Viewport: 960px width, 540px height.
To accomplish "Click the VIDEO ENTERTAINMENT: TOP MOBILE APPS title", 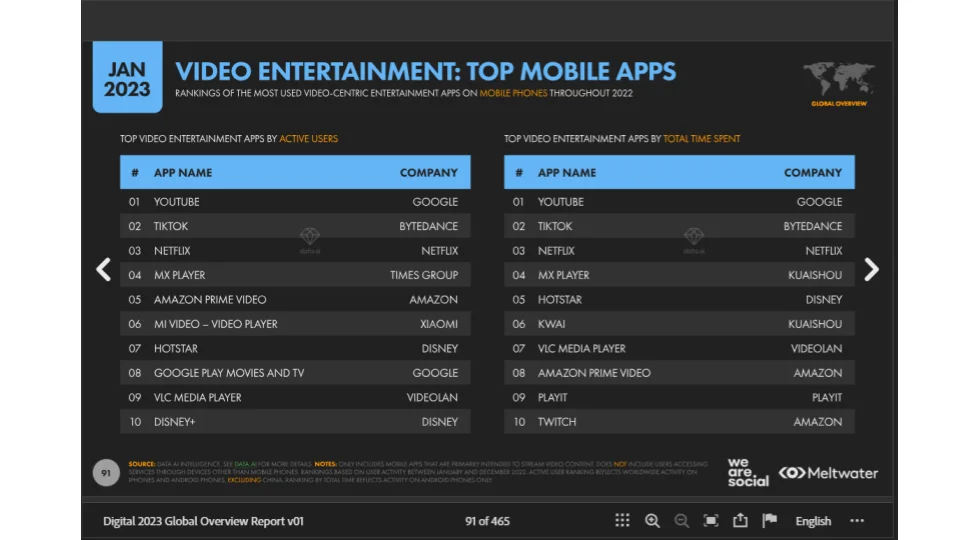I will tap(426, 72).
